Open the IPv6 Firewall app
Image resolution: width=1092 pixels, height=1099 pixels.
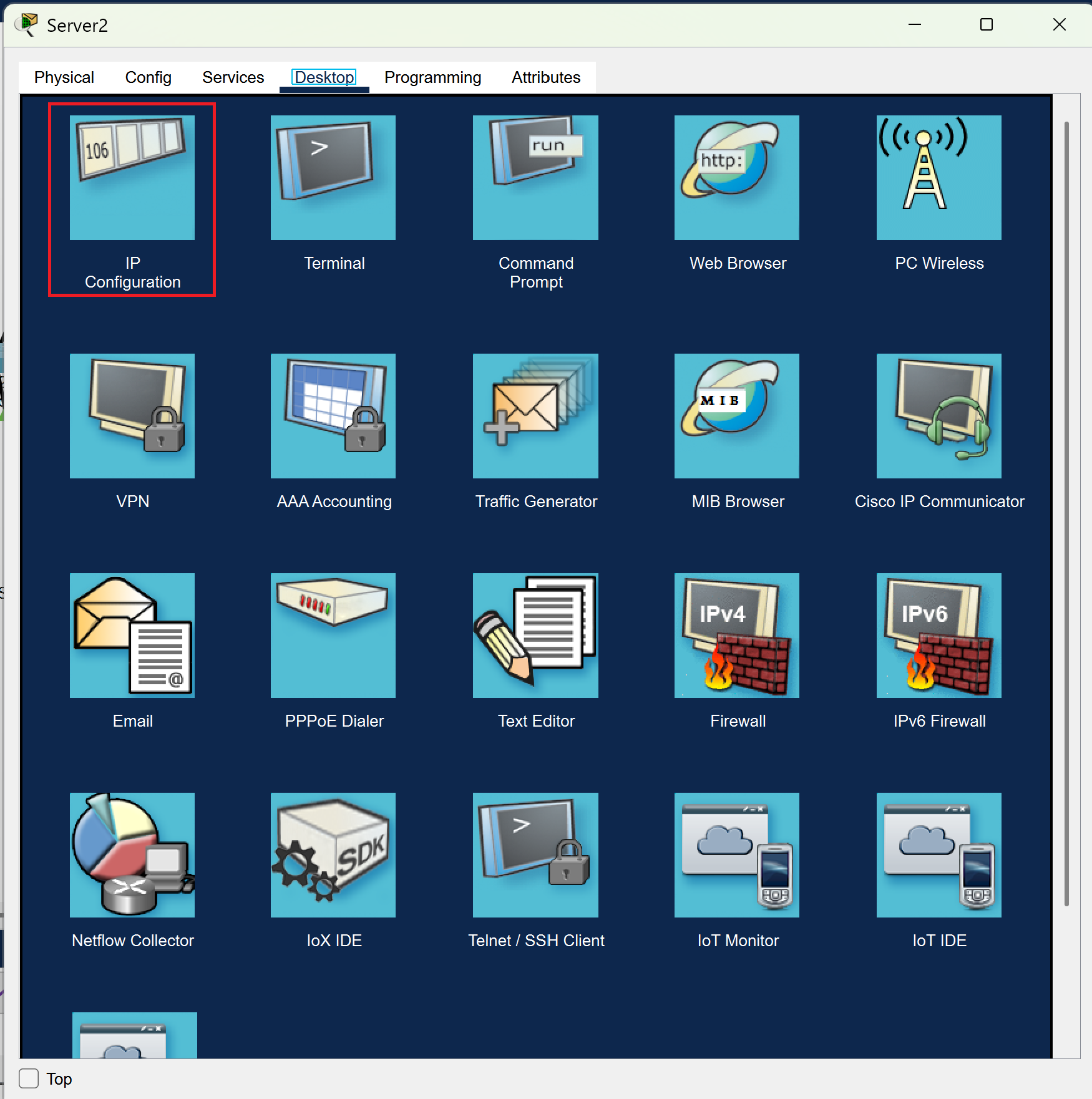(x=939, y=636)
